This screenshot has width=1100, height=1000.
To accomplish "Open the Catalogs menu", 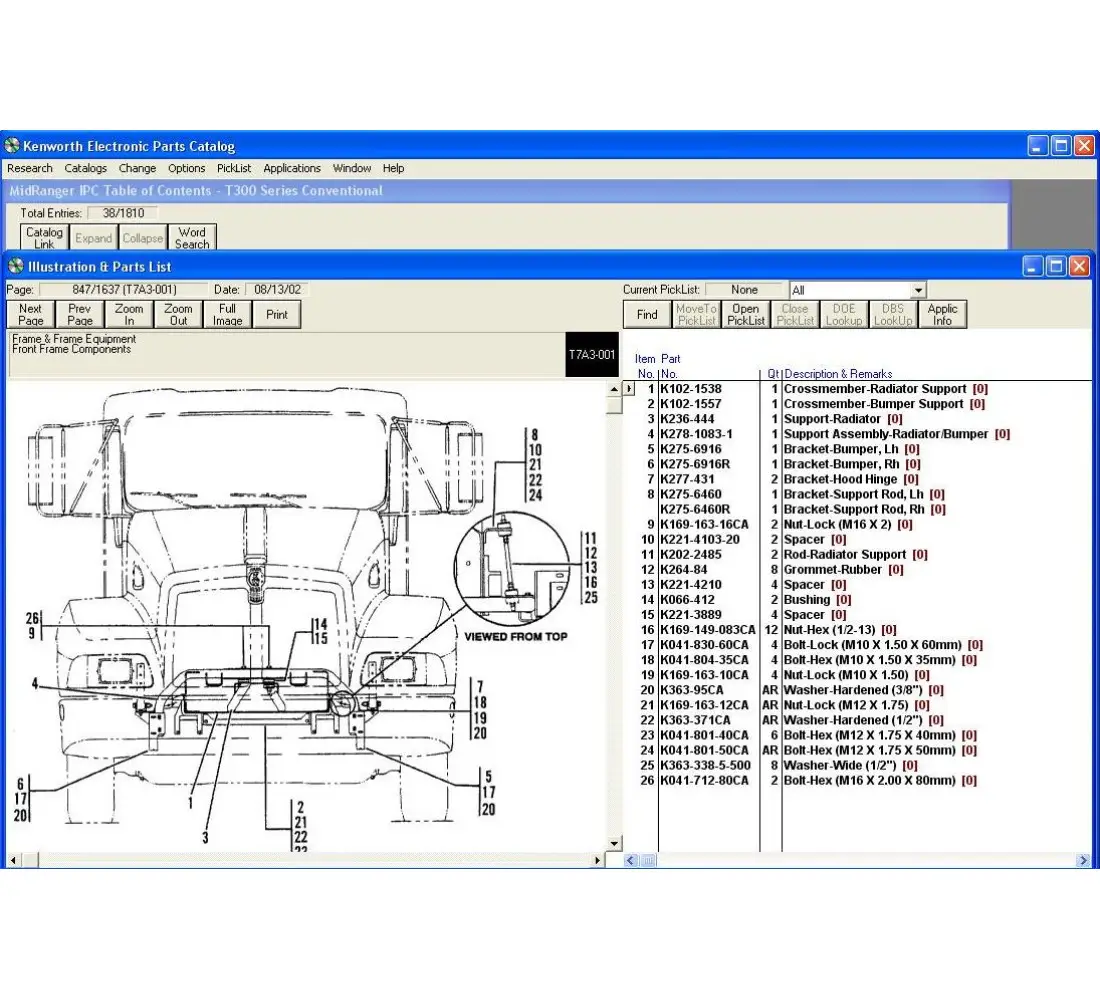I will 85,168.
